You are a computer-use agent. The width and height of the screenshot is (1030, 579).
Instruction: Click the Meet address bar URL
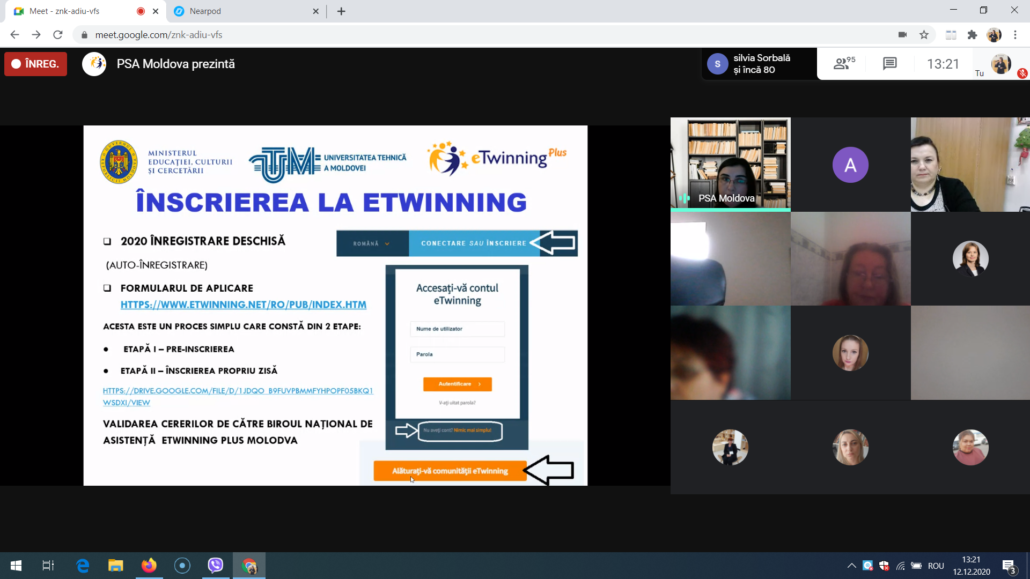[x=158, y=34]
